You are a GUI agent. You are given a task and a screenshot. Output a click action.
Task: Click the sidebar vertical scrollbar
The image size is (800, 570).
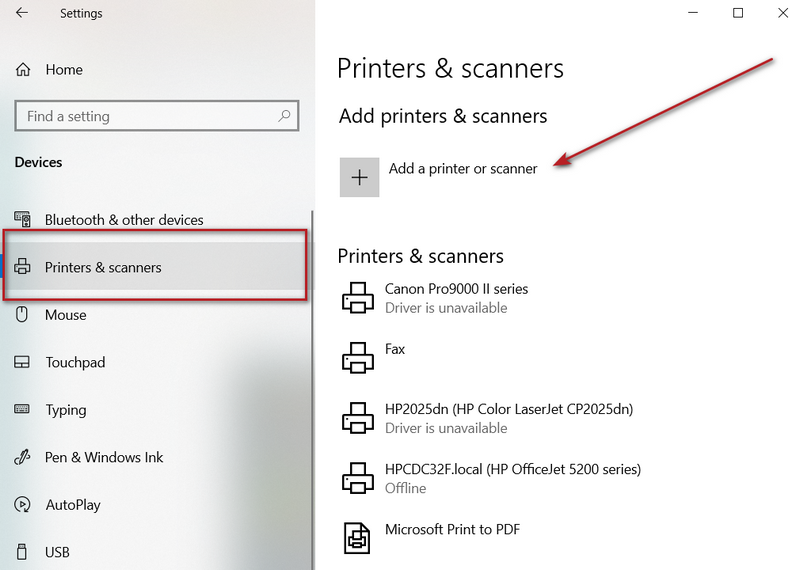coord(312,390)
